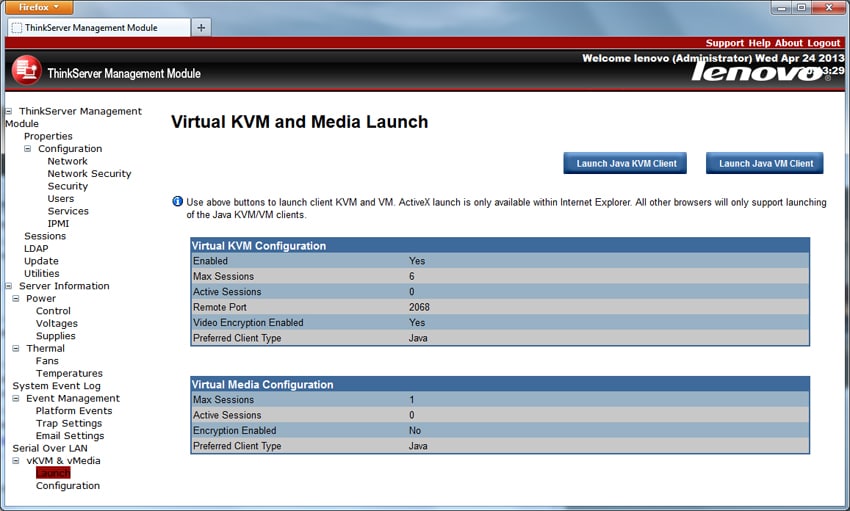Viewport: 850px width, 511px height.
Task: Click the ThinkServer red logo icon
Action: (27, 71)
